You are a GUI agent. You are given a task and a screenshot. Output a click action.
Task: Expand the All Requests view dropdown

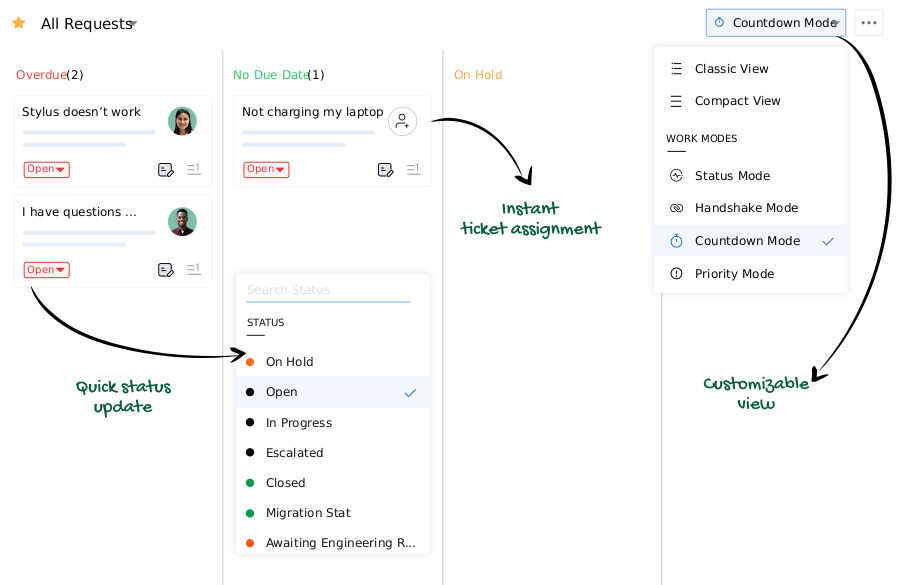point(133,24)
